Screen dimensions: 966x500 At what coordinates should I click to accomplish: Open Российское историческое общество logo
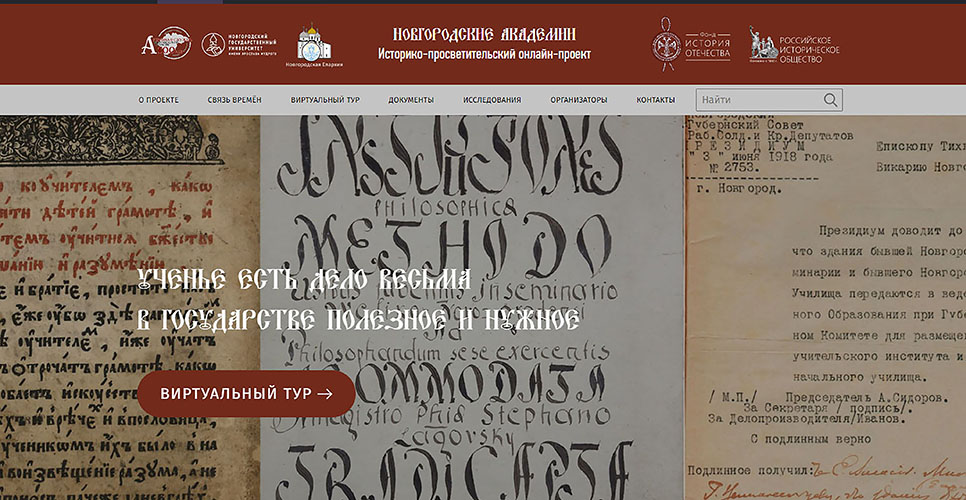pos(794,45)
